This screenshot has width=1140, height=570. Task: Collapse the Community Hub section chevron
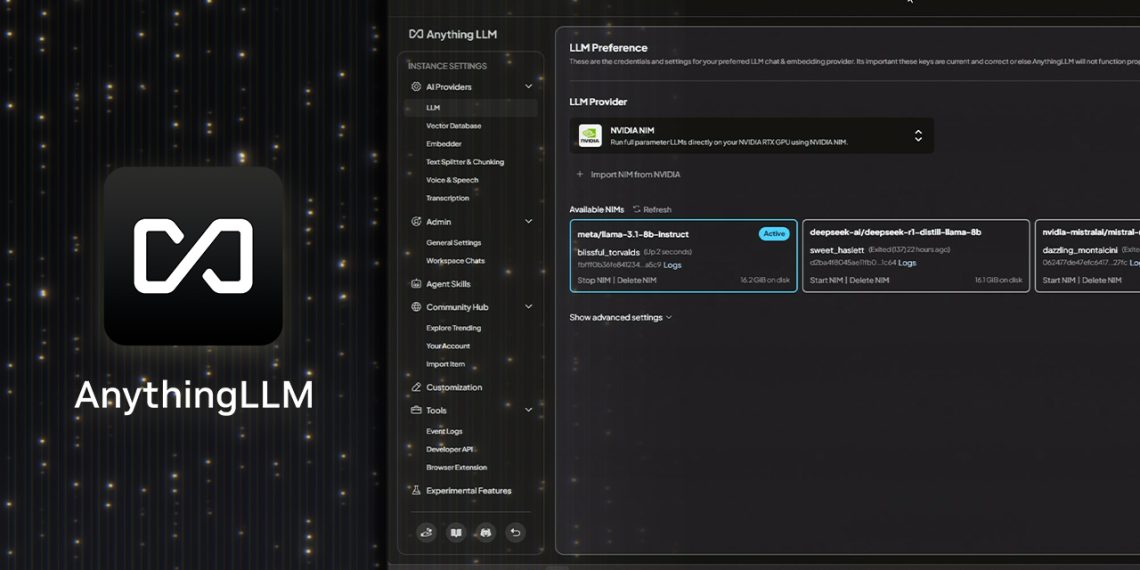(x=529, y=307)
